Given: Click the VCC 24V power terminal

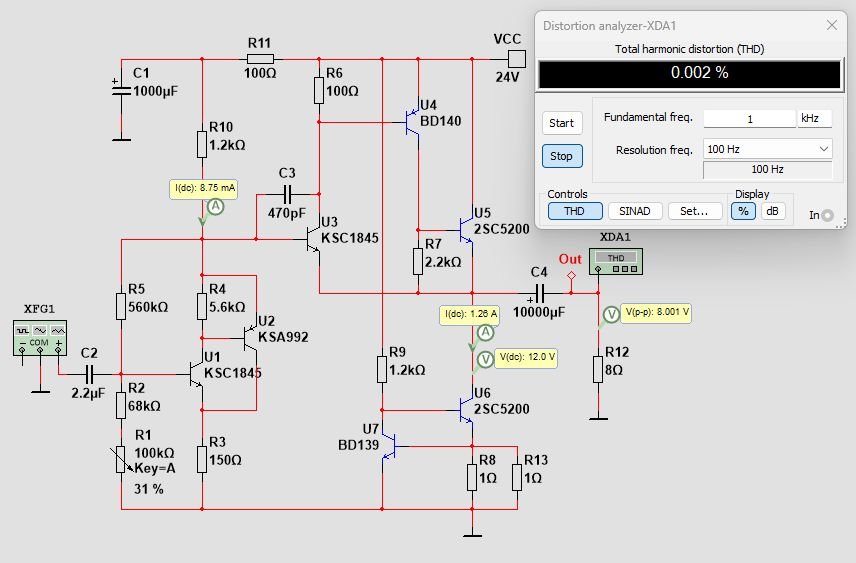Looking at the screenshot, I should [x=517, y=59].
